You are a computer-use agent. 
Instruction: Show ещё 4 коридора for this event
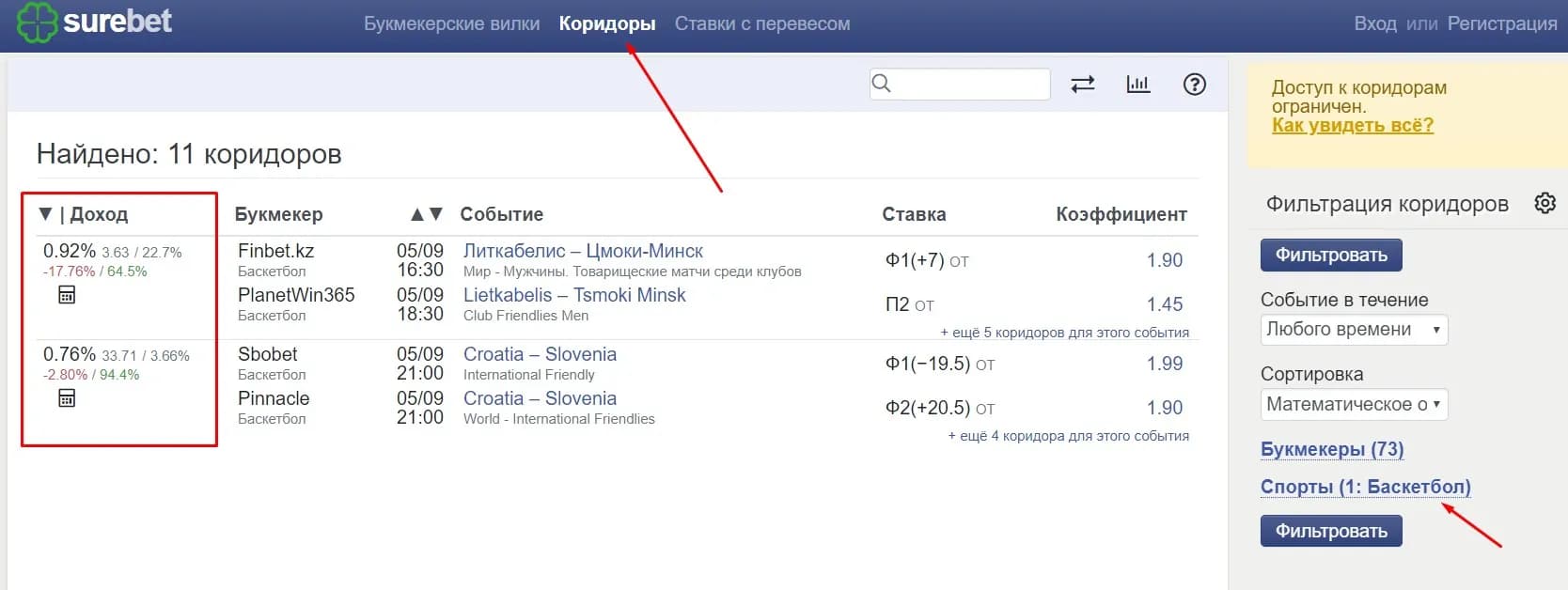tap(1069, 436)
